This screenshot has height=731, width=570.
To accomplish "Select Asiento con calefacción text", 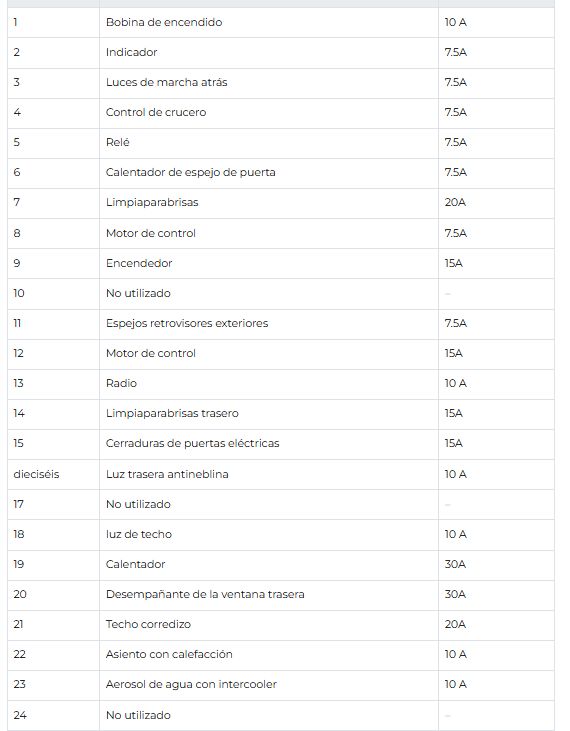I will pyautogui.click(x=169, y=655).
